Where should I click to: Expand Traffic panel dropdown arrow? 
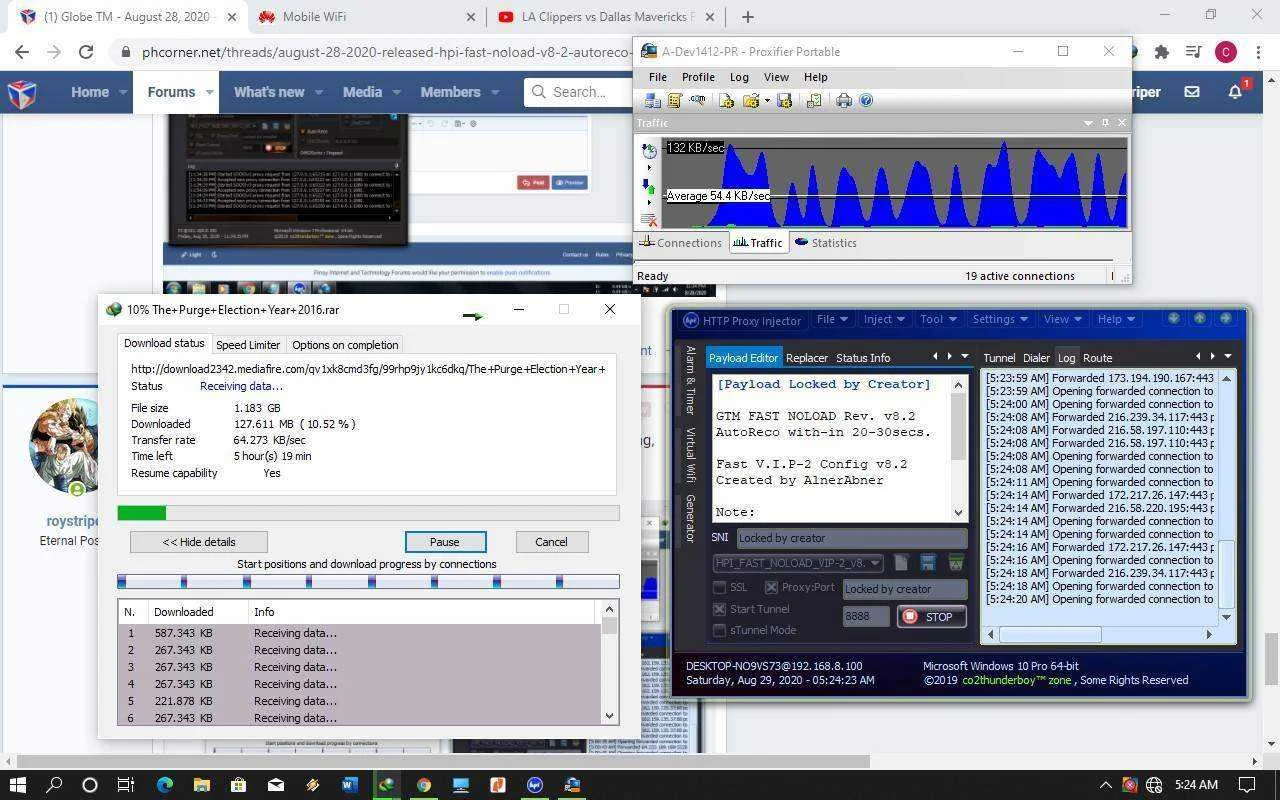point(1088,122)
